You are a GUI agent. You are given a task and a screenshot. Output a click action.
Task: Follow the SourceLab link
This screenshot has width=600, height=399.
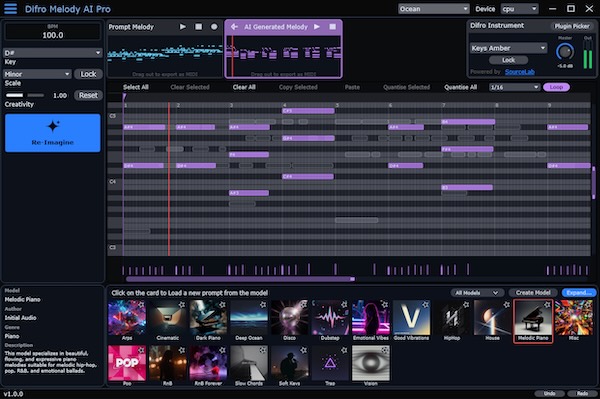coord(519,72)
